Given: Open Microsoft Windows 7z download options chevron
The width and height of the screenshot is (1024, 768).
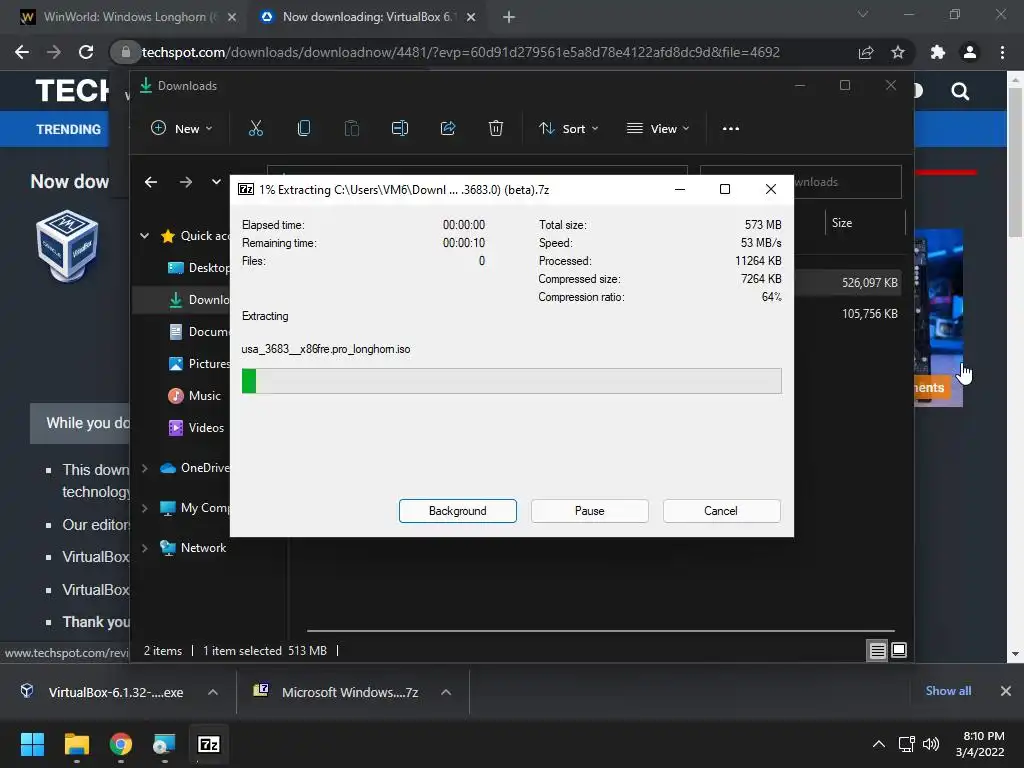Looking at the screenshot, I should (446, 692).
